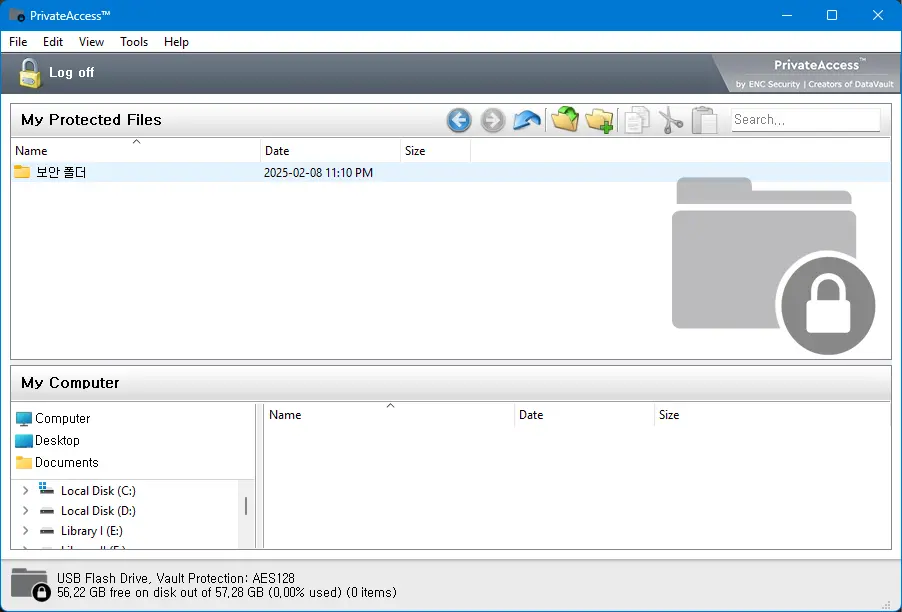
Task: Expand the Library I (E:) tree node
Action: click(x=25, y=531)
